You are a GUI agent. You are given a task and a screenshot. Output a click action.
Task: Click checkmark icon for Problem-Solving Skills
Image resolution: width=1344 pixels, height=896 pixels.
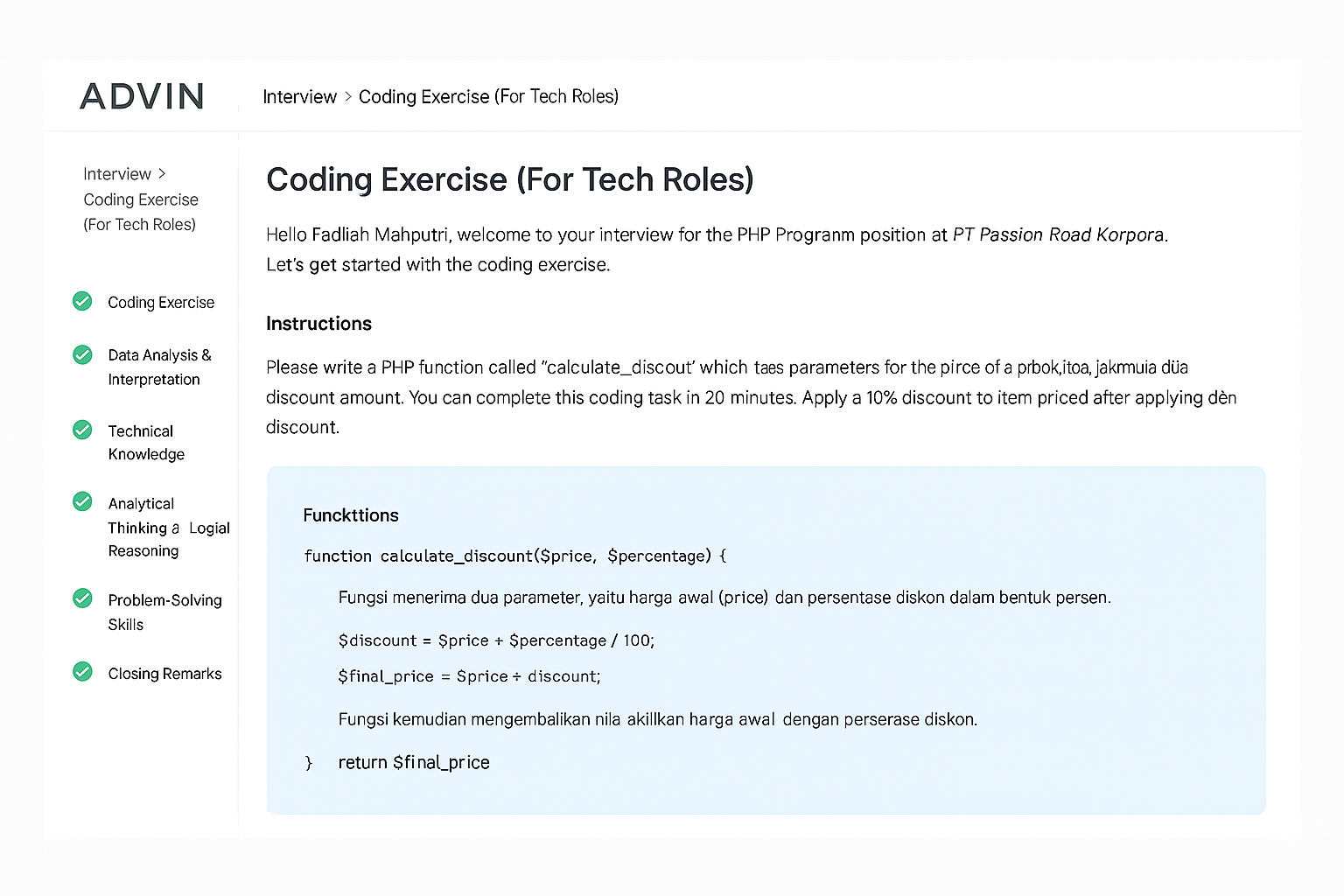click(x=82, y=598)
